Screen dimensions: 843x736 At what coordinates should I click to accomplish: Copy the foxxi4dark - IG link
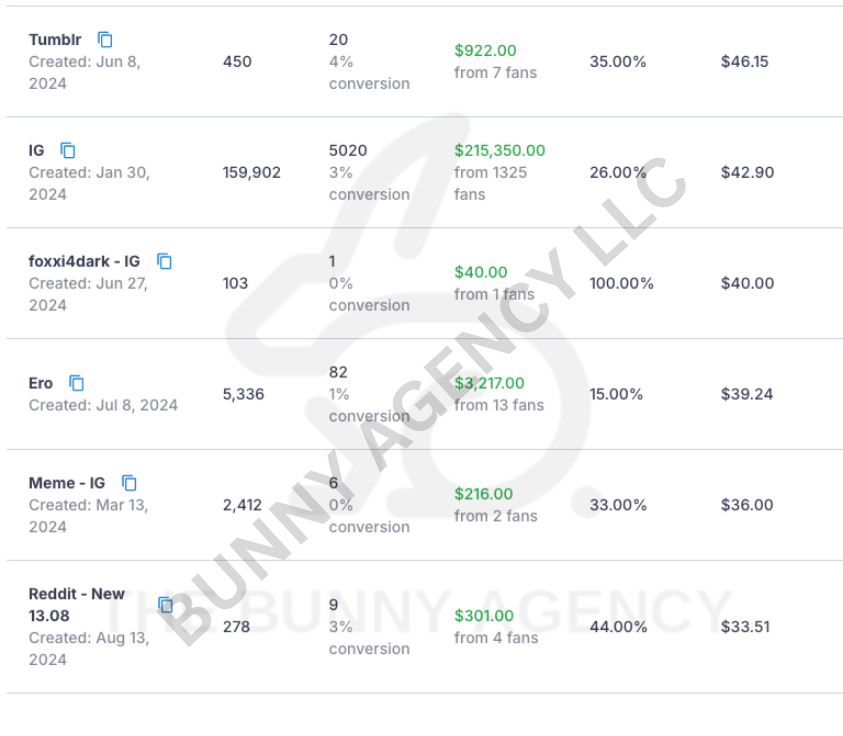(164, 262)
